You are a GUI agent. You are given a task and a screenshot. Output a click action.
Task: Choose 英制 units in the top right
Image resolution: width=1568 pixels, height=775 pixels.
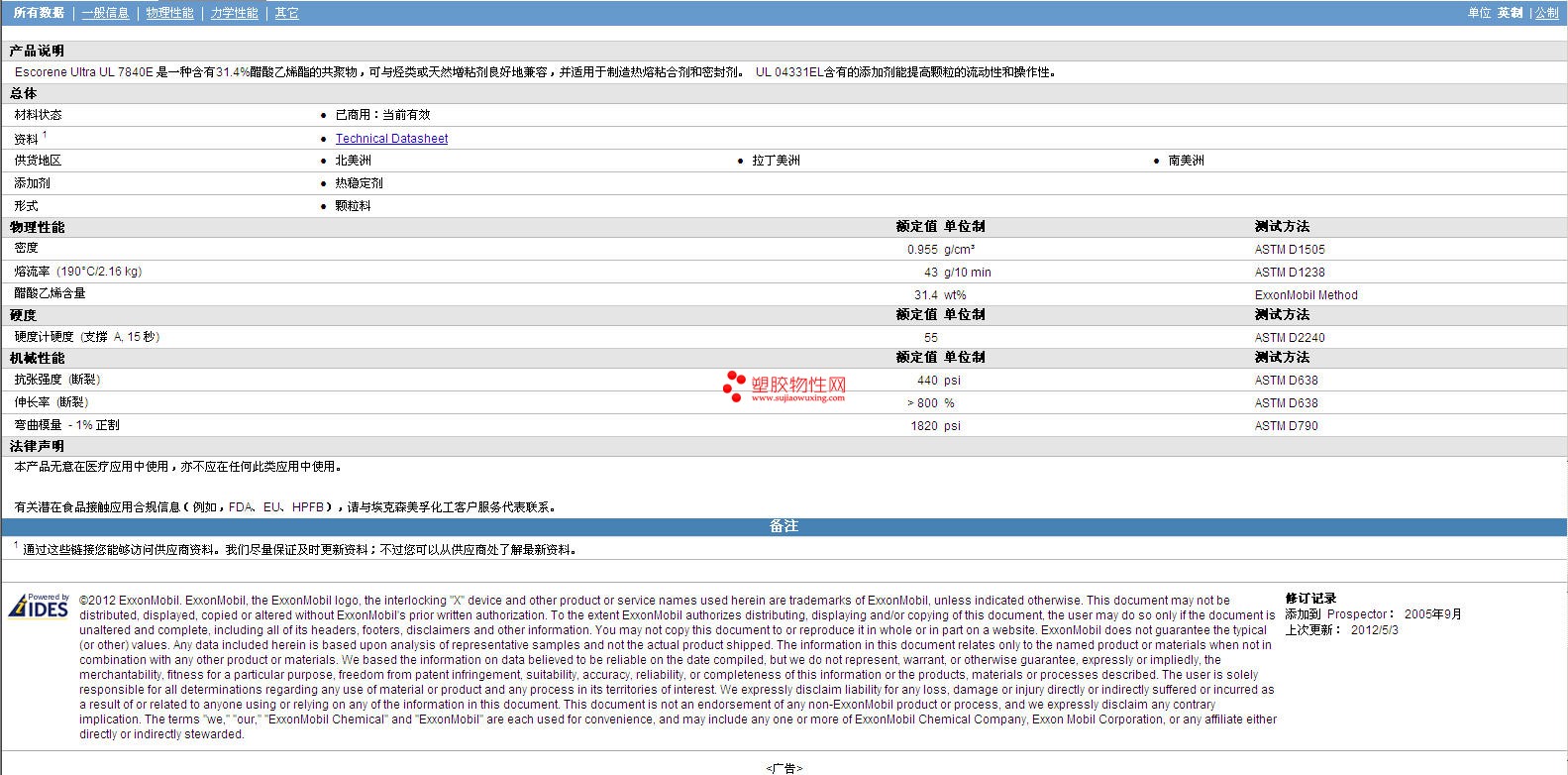point(1510,13)
